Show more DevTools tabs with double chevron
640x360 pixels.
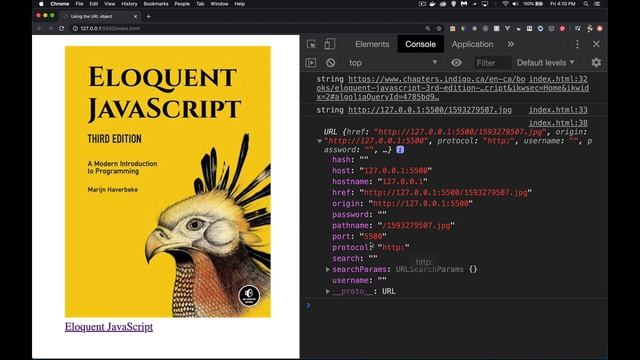511,44
